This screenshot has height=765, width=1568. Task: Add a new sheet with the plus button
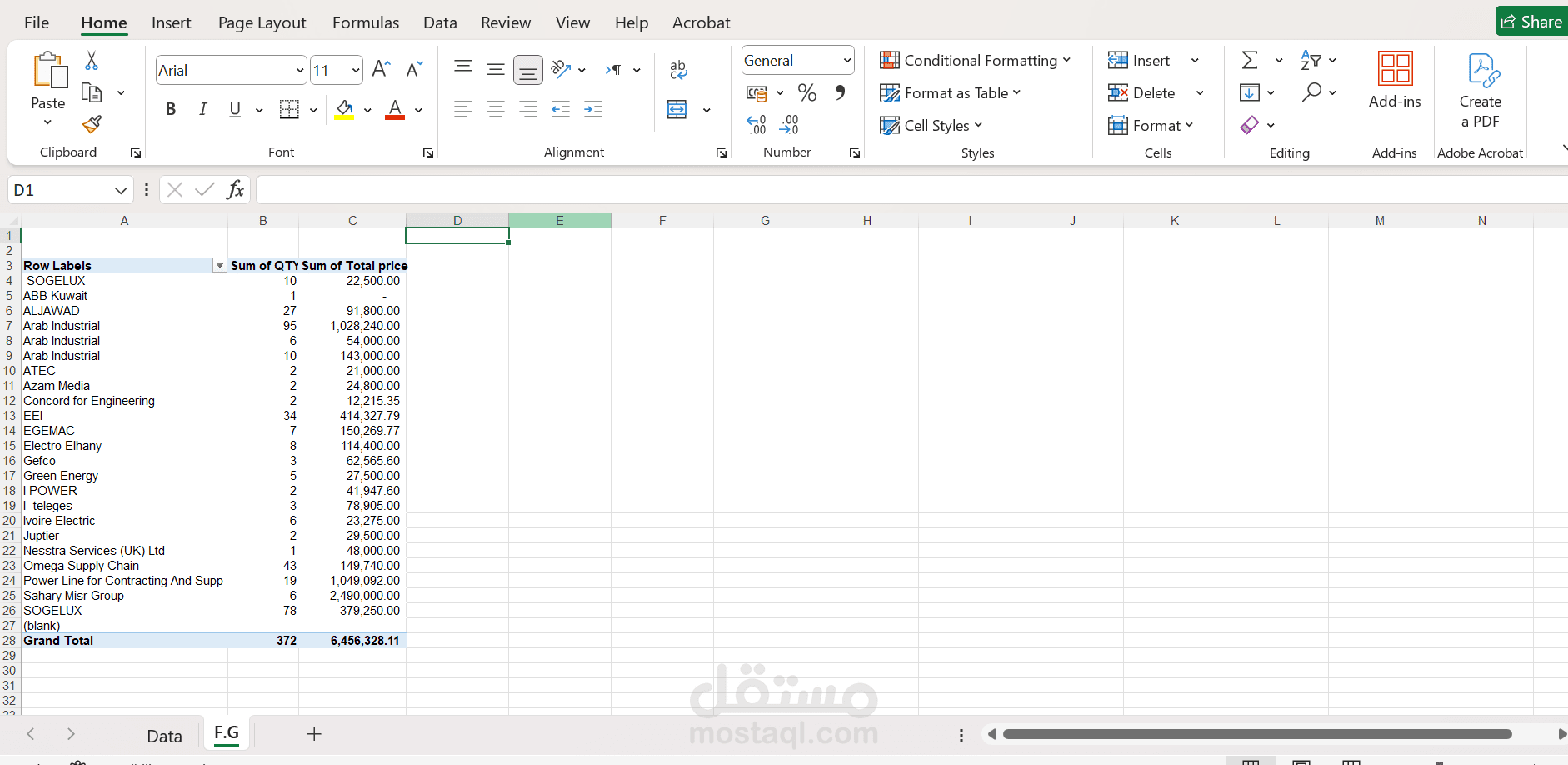[x=314, y=734]
